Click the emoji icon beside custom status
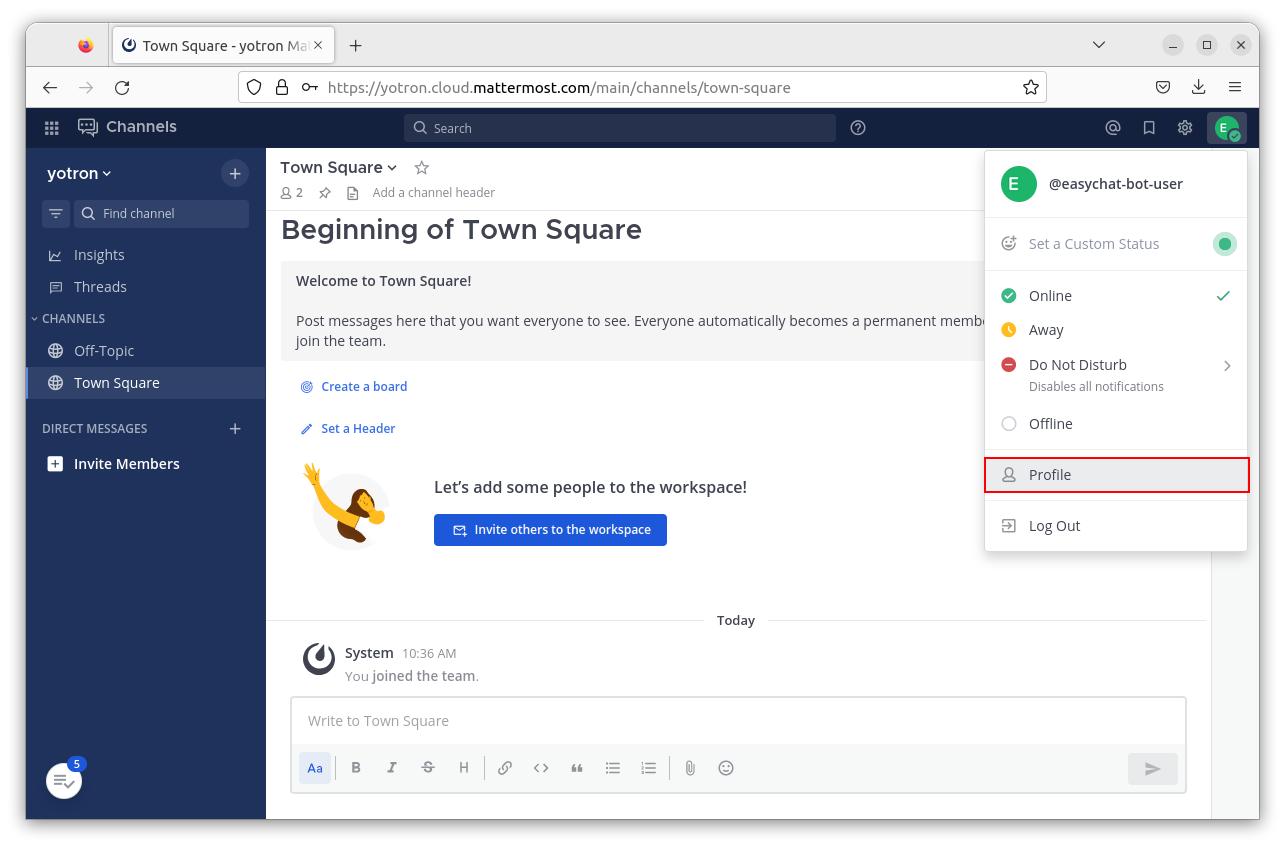Screen dimensions: 1285x848 [x=1009, y=243]
